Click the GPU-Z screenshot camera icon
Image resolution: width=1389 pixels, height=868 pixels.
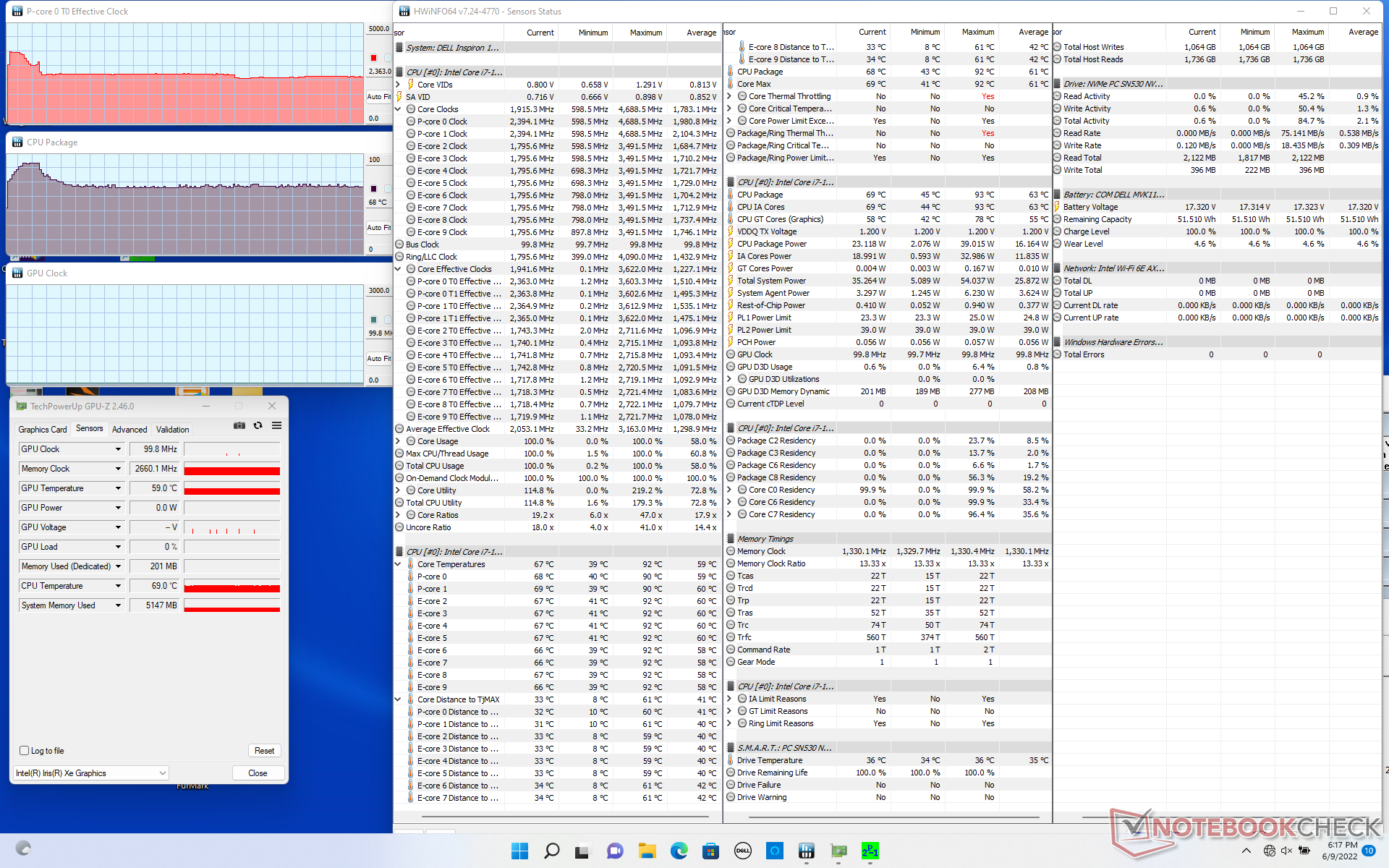(x=239, y=426)
